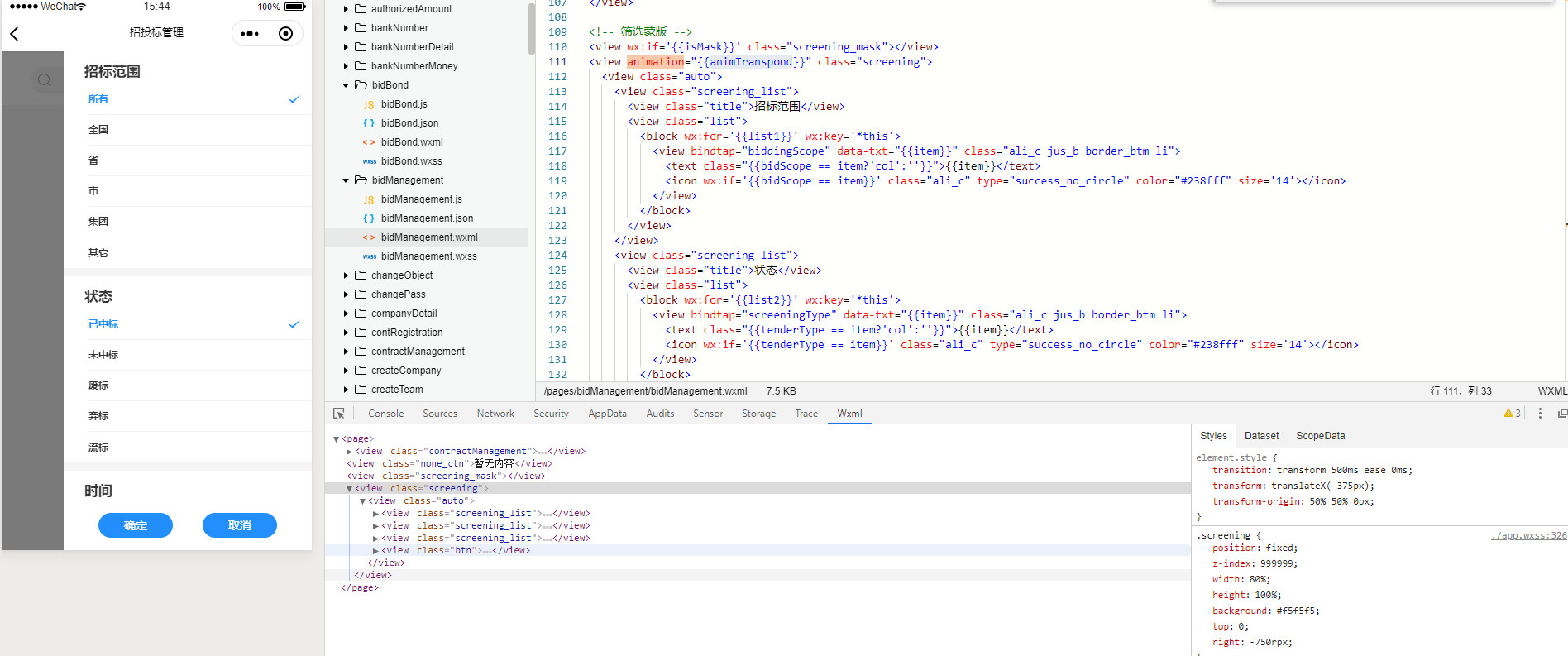Click the wxss icon beside bidBond.wxss

[369, 162]
